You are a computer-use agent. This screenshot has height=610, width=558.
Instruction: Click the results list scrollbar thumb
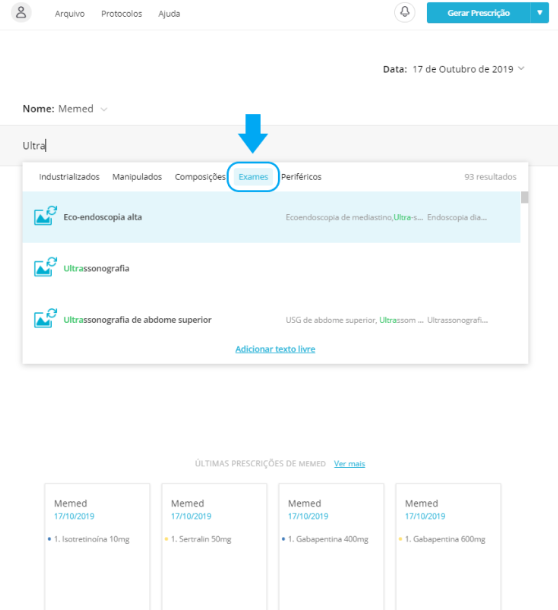coord(525,197)
